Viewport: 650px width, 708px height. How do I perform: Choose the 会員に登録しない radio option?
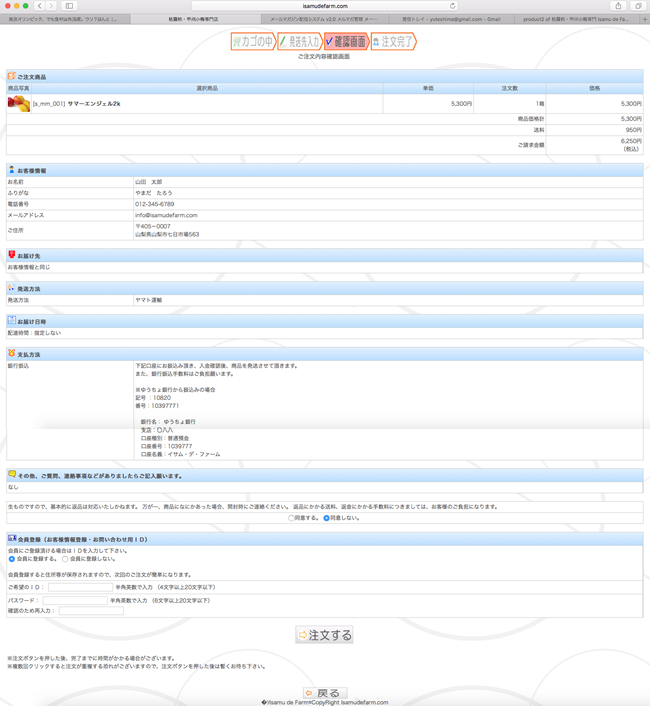pos(65,559)
